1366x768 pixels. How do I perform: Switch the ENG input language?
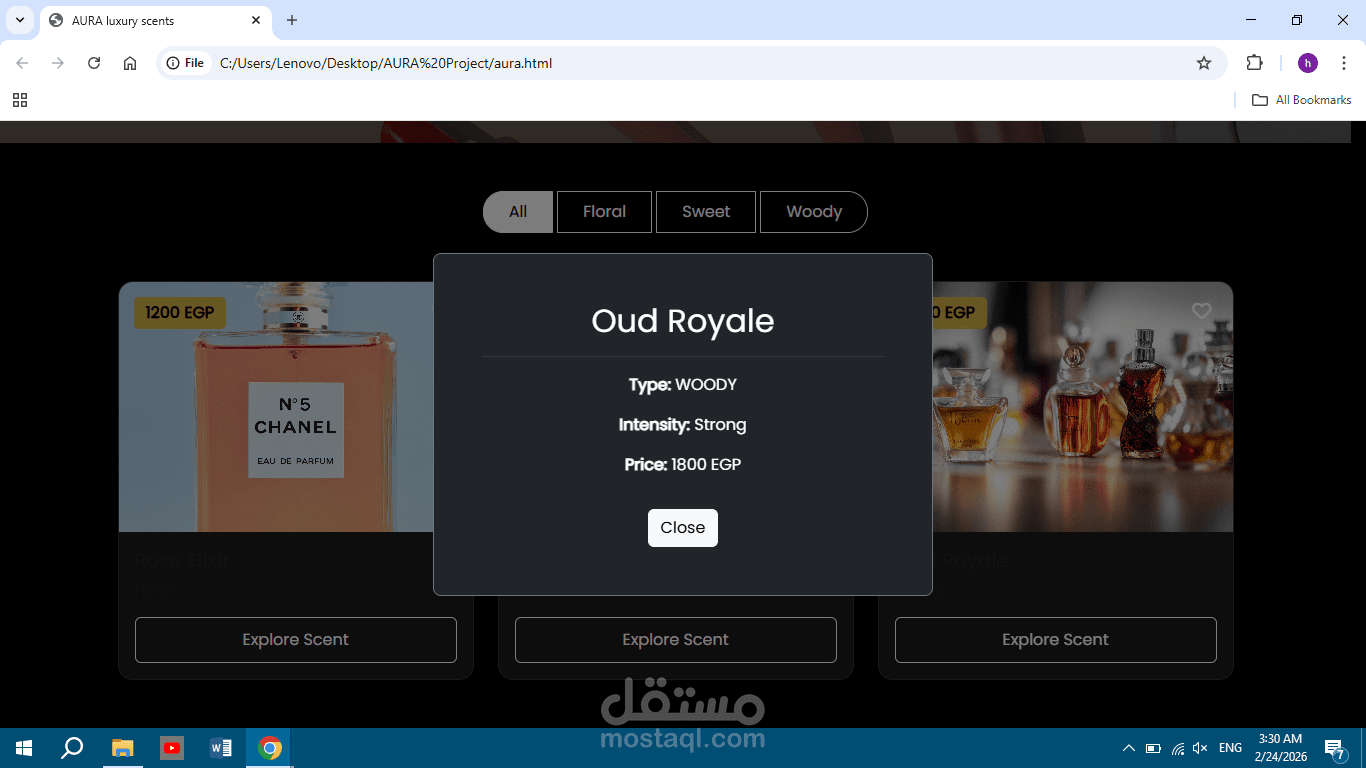click(x=1231, y=748)
